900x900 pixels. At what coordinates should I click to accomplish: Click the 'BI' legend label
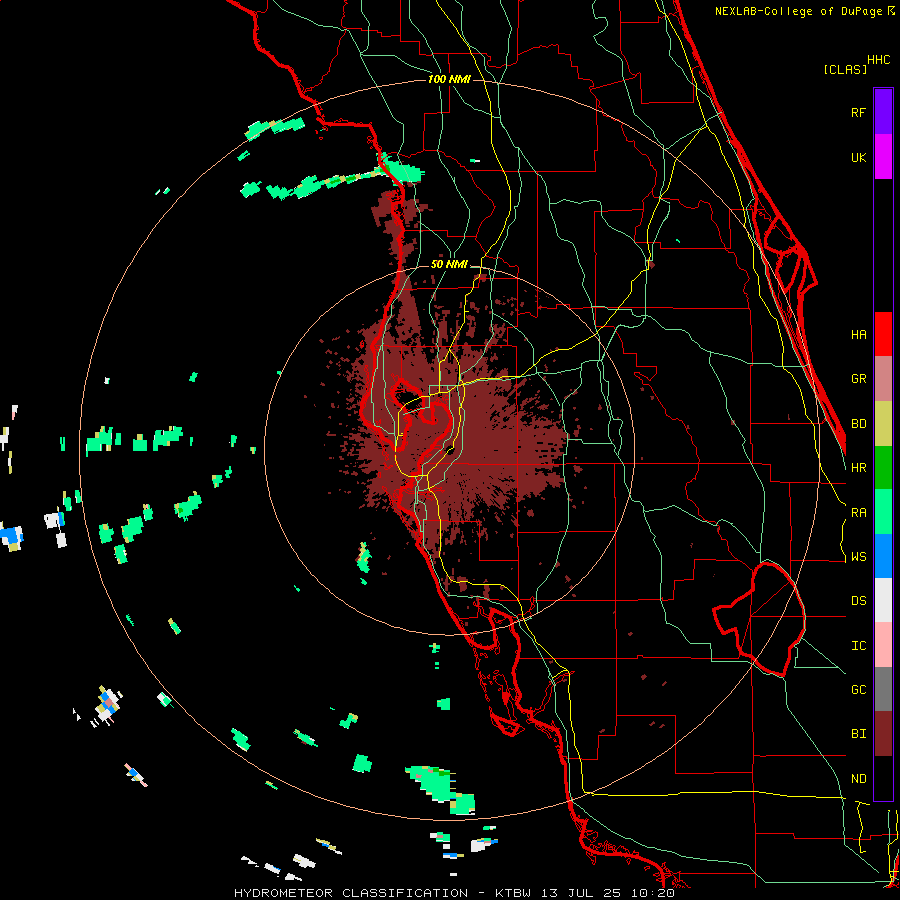coord(858,734)
